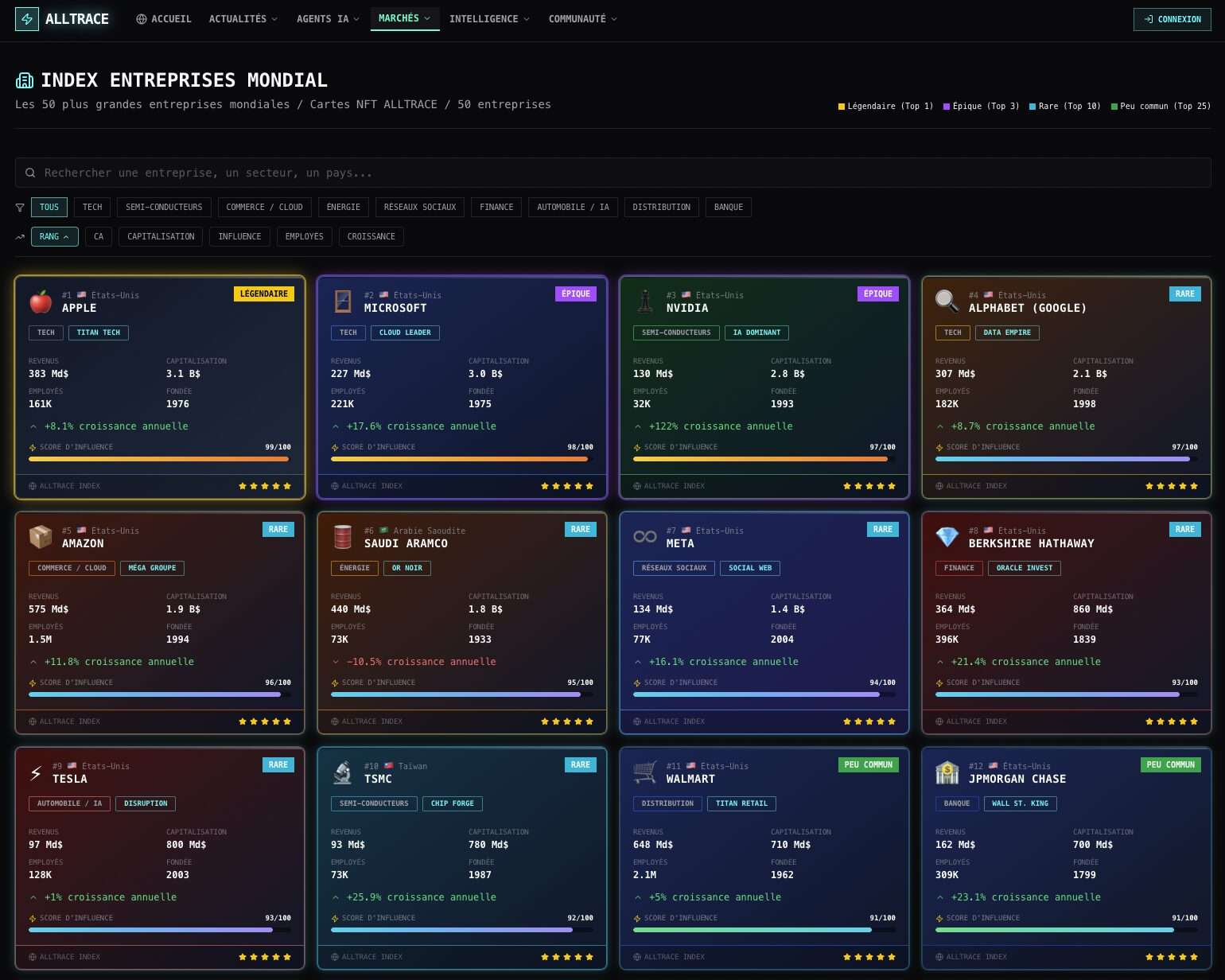
Task: Click the green Peu commun legend swatch
Action: [1114, 107]
